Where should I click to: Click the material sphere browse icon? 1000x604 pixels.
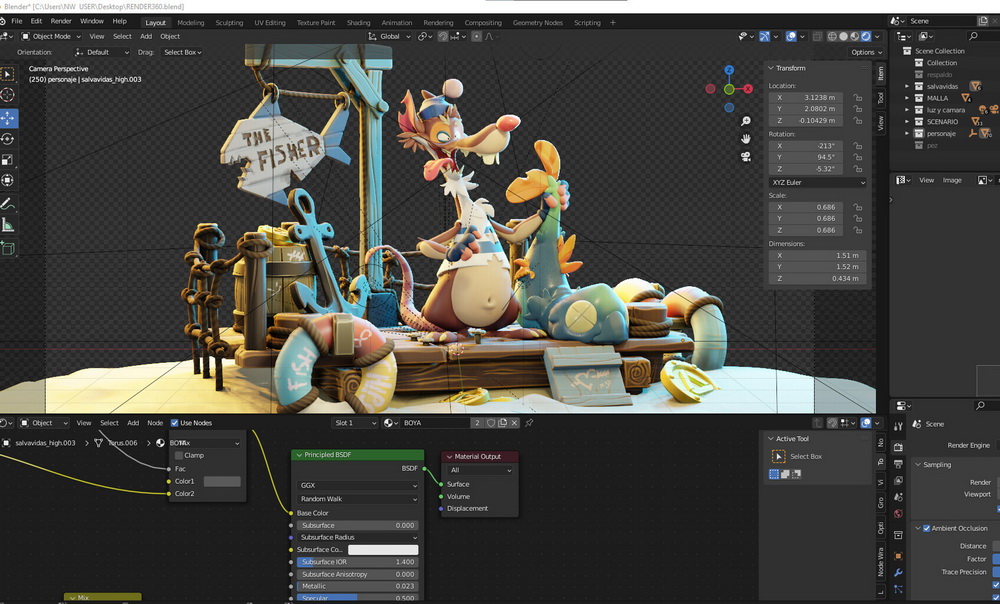390,423
